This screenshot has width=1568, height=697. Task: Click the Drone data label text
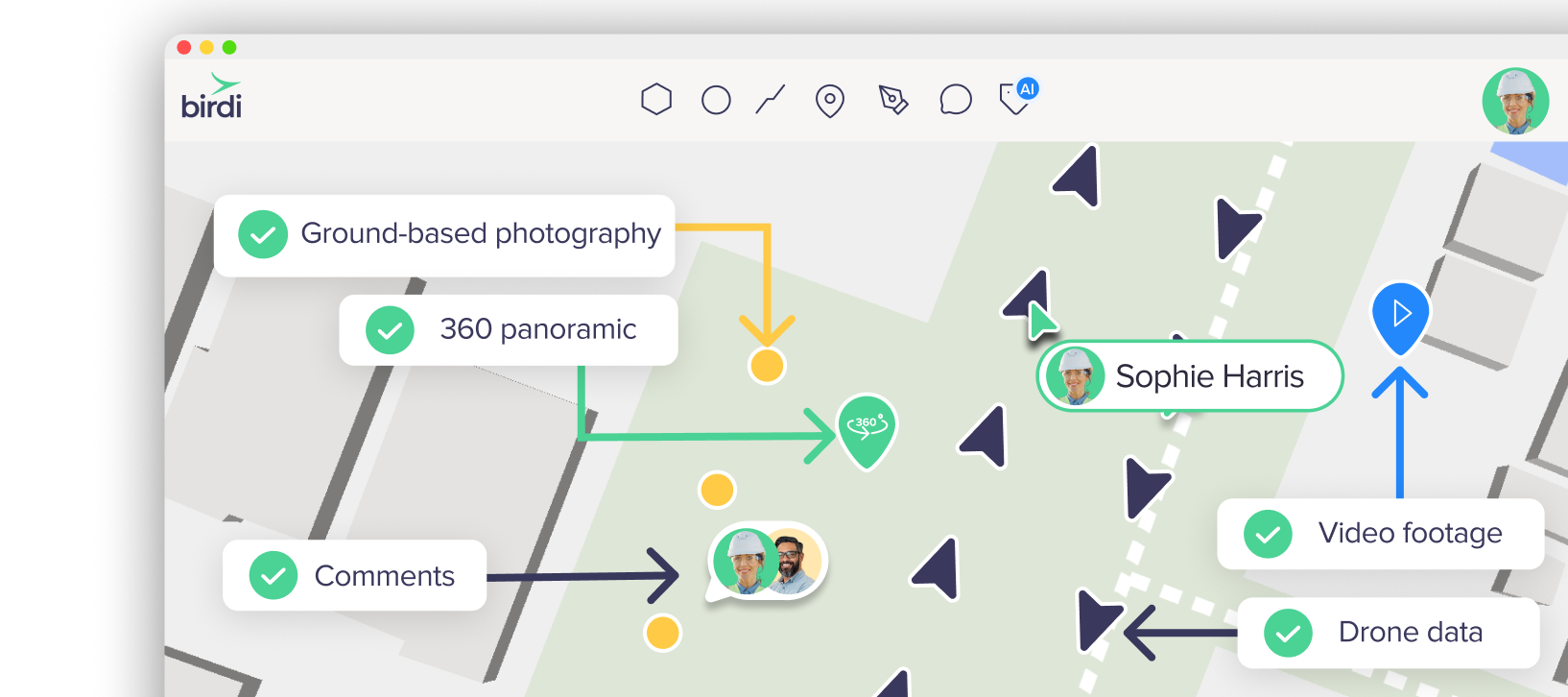click(x=1411, y=633)
